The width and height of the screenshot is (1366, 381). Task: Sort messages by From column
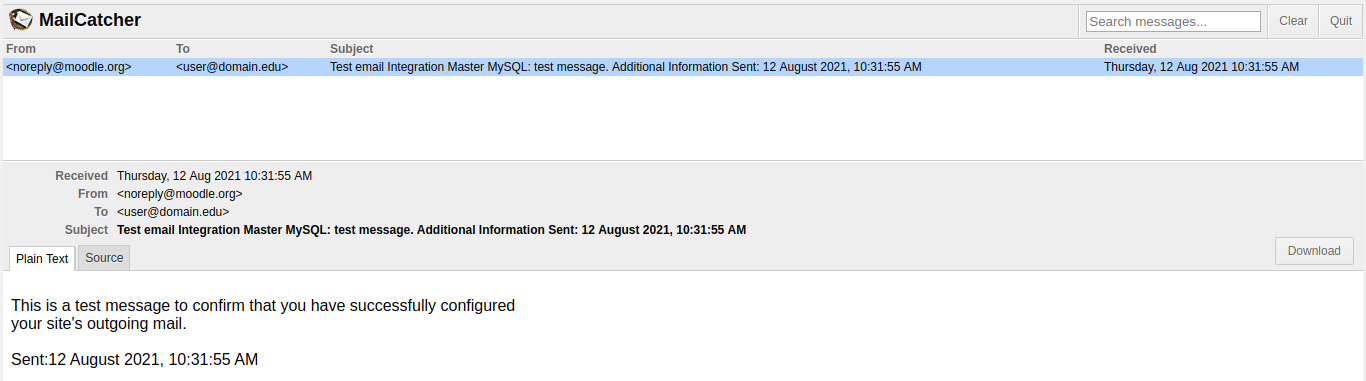point(21,48)
